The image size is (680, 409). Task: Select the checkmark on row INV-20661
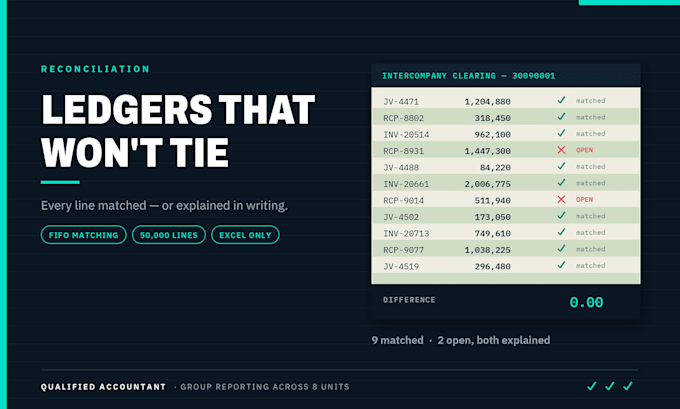[561, 183]
